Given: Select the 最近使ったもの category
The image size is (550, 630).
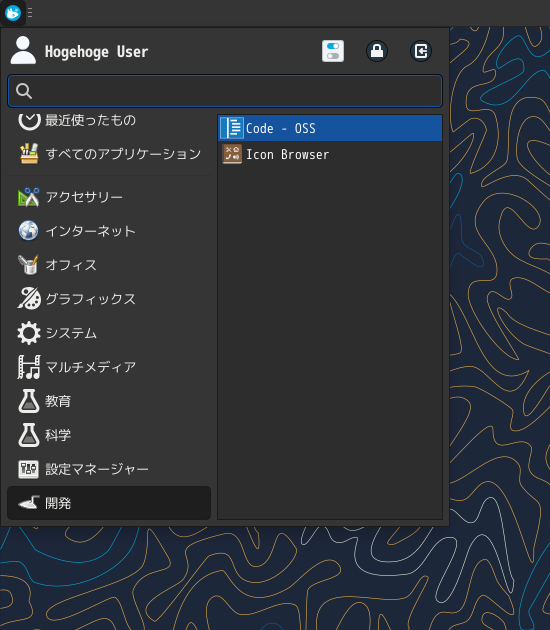Looking at the screenshot, I should 109,120.
